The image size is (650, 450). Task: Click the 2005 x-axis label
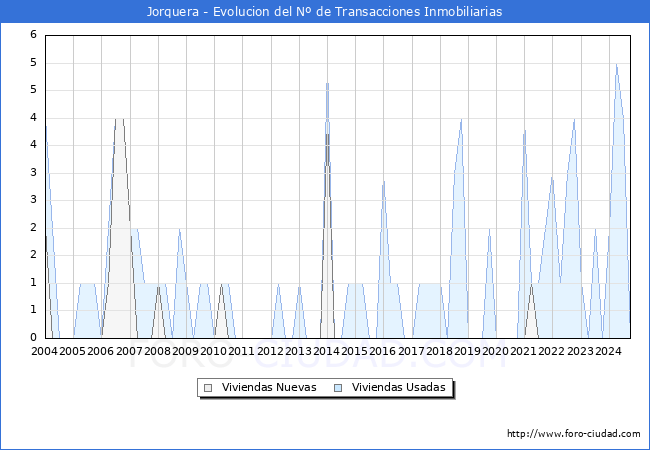pyautogui.click(x=73, y=351)
